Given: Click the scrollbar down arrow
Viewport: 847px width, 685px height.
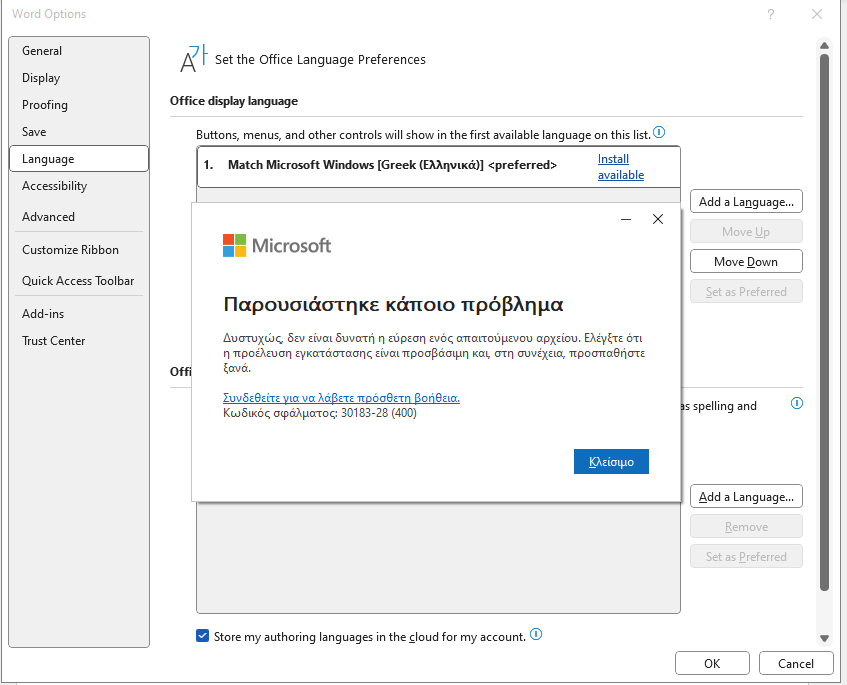Looking at the screenshot, I should pyautogui.click(x=824, y=639).
